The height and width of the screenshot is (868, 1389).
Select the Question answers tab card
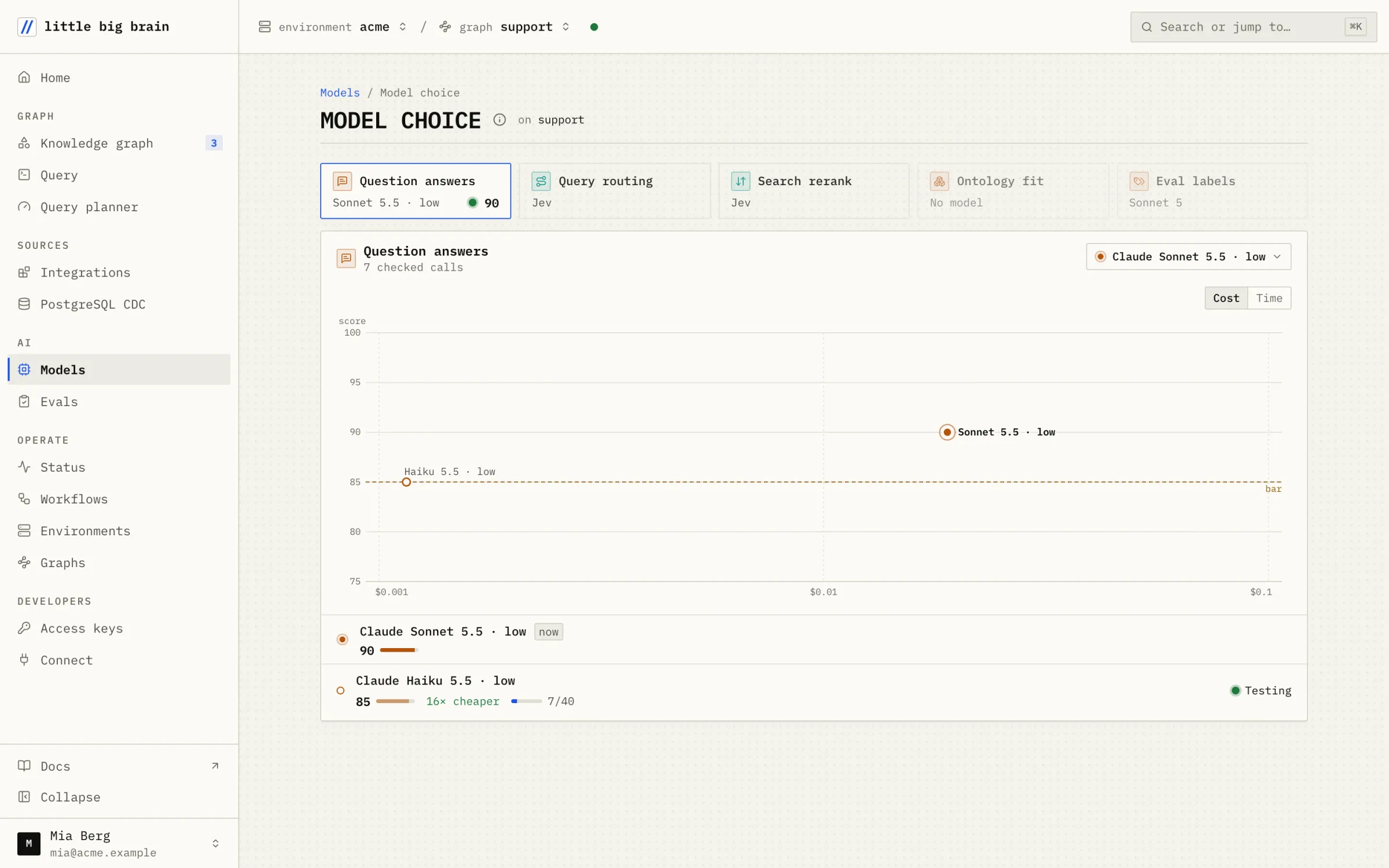[x=416, y=191]
